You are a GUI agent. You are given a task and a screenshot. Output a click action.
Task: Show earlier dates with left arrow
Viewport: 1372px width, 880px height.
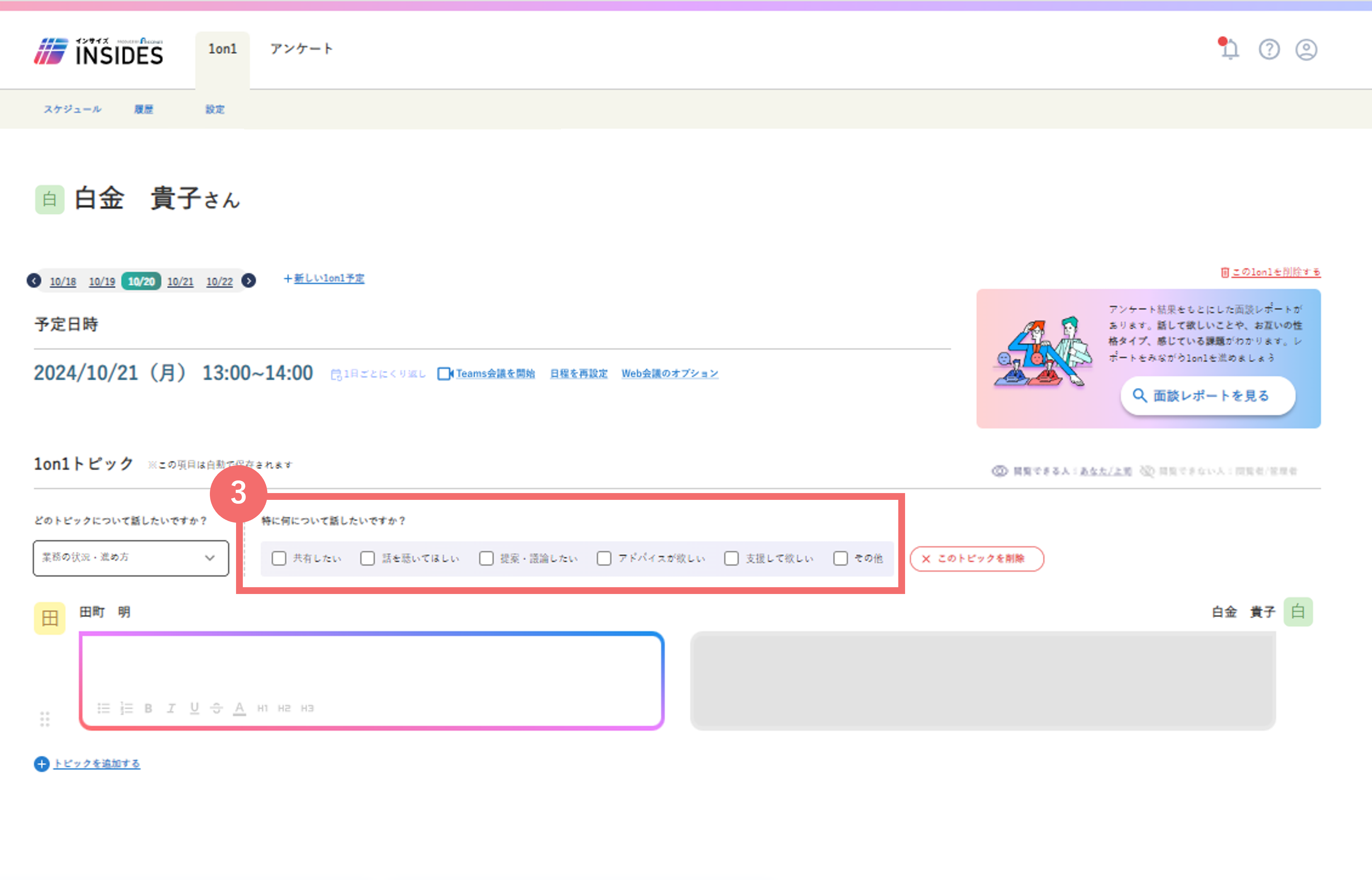pyautogui.click(x=34, y=280)
